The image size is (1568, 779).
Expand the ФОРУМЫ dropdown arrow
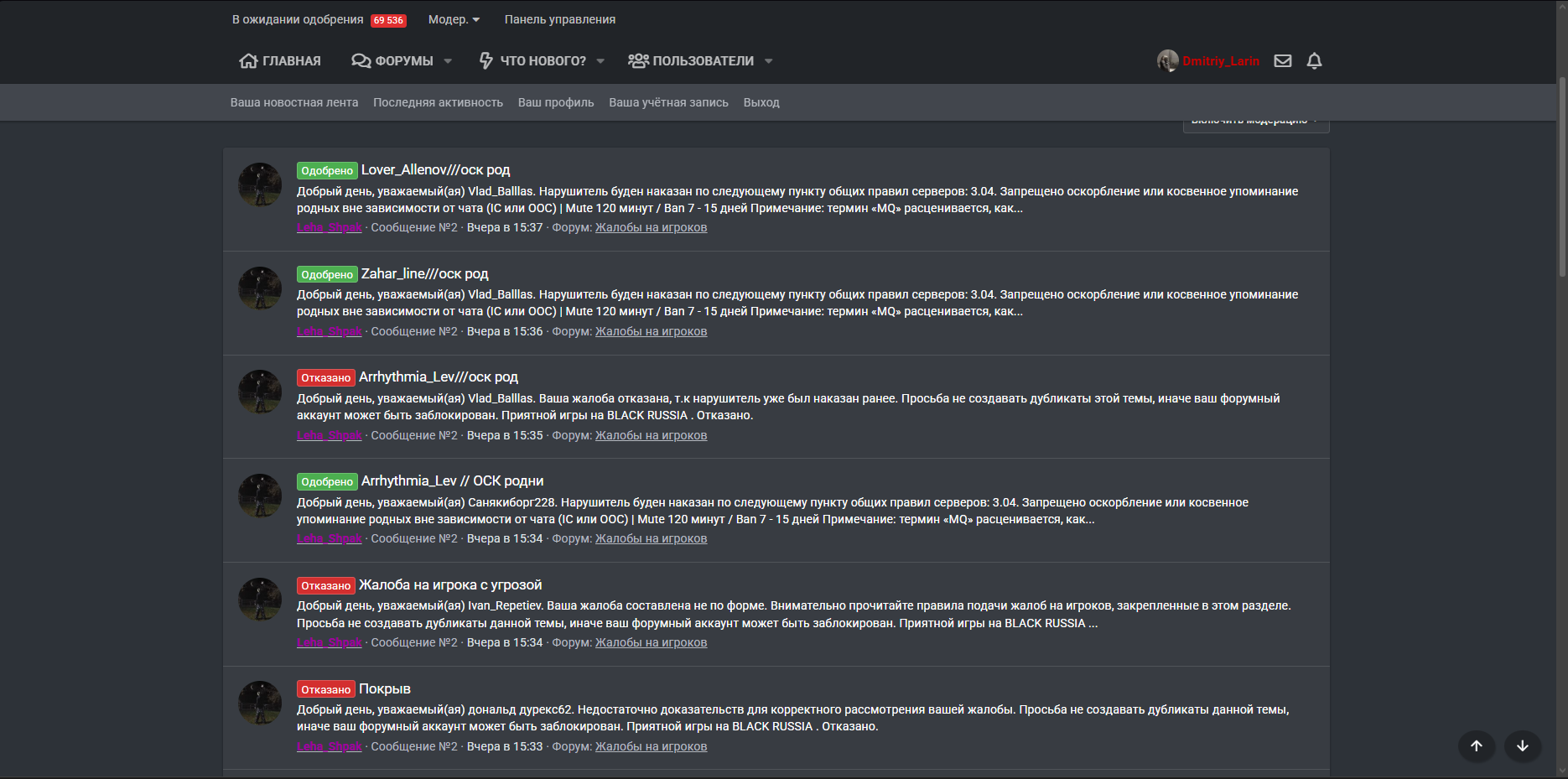coord(448,61)
